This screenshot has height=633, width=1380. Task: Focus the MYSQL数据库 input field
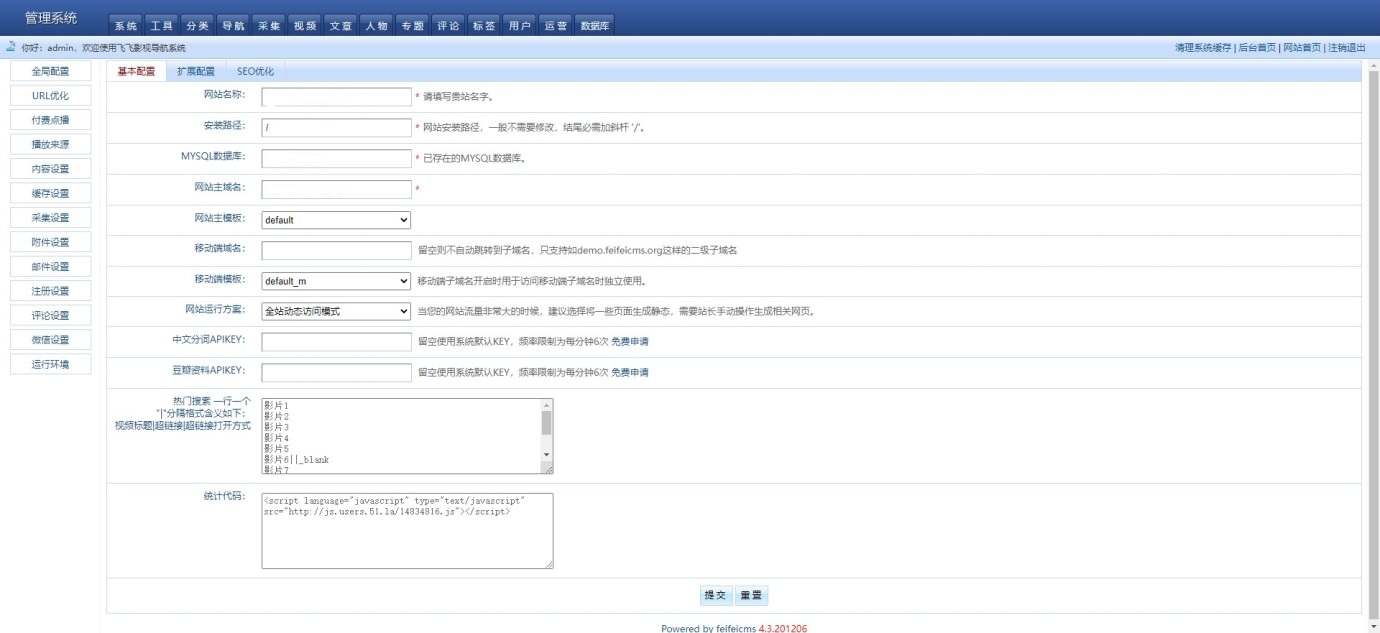click(x=337, y=158)
